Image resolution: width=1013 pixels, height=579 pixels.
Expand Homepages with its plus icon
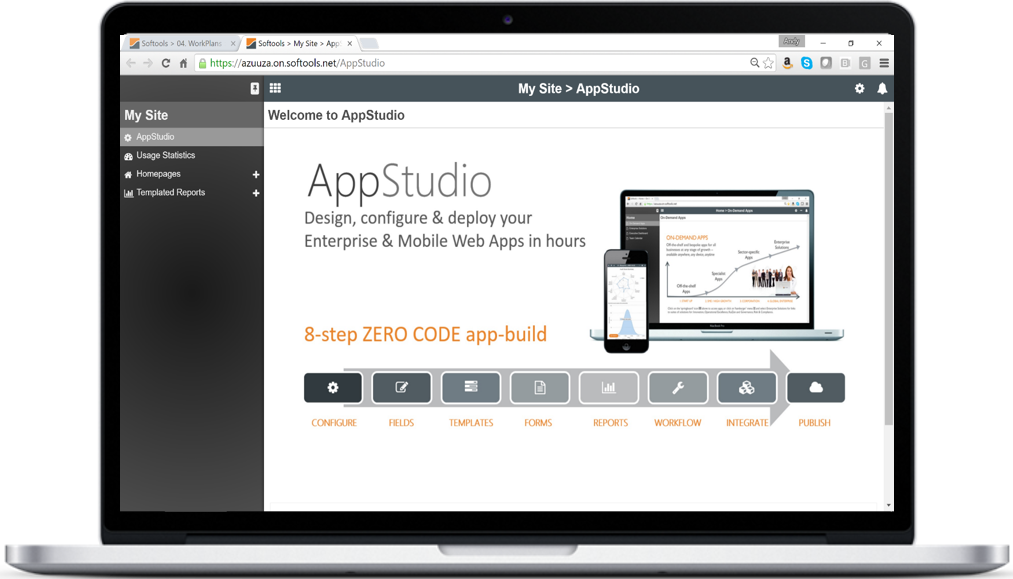coord(256,174)
